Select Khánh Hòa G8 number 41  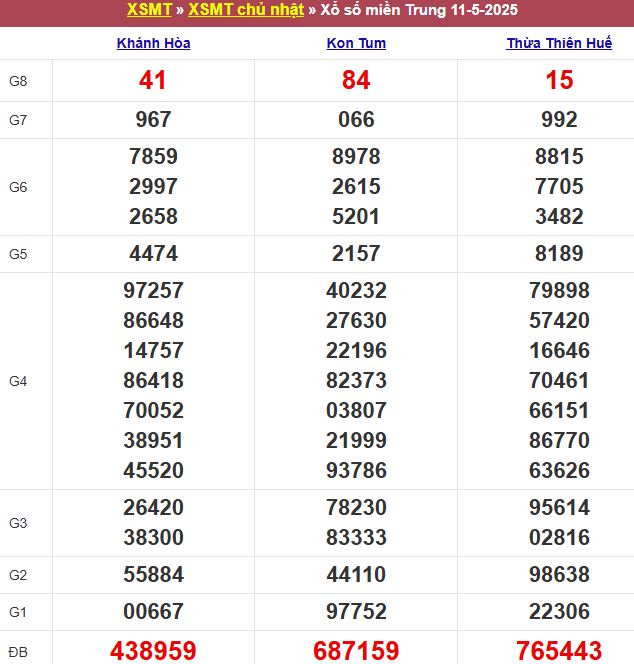click(x=153, y=80)
